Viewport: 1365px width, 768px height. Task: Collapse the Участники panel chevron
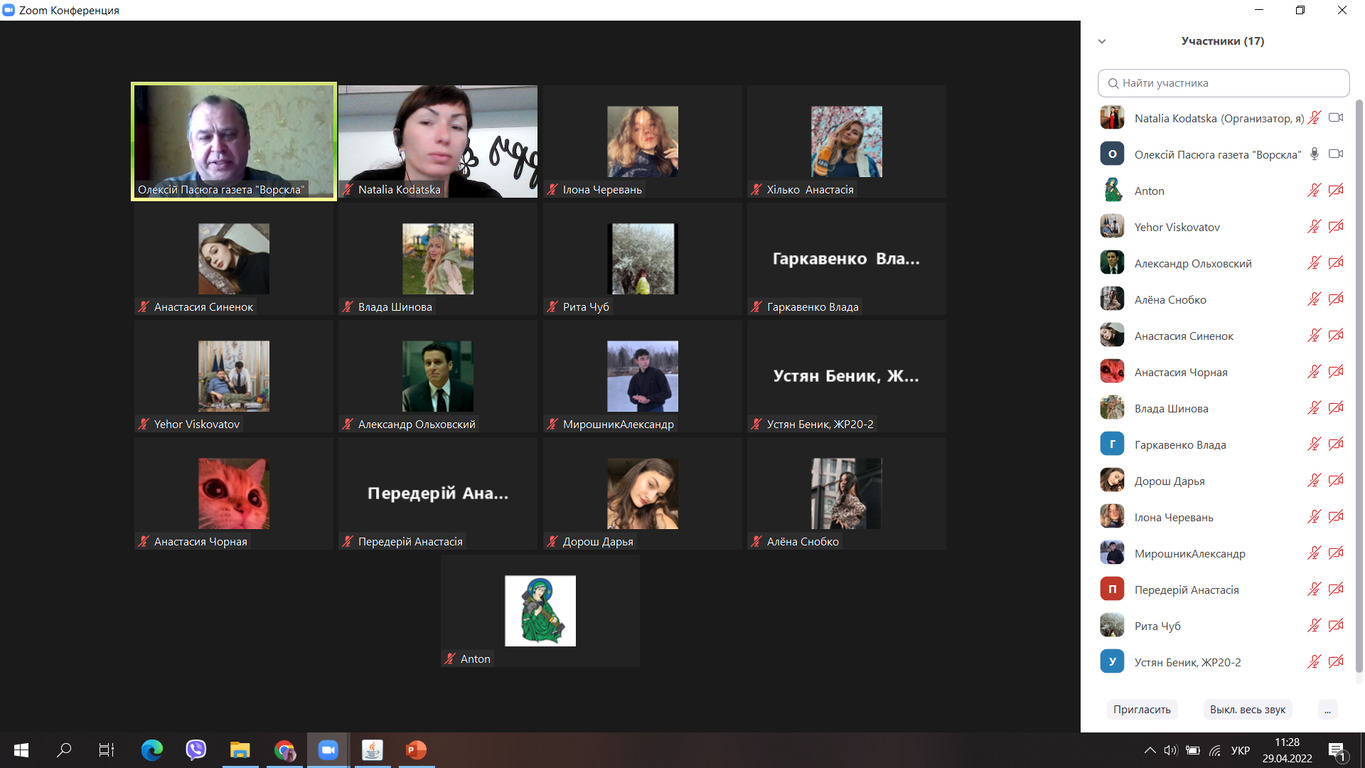1102,42
